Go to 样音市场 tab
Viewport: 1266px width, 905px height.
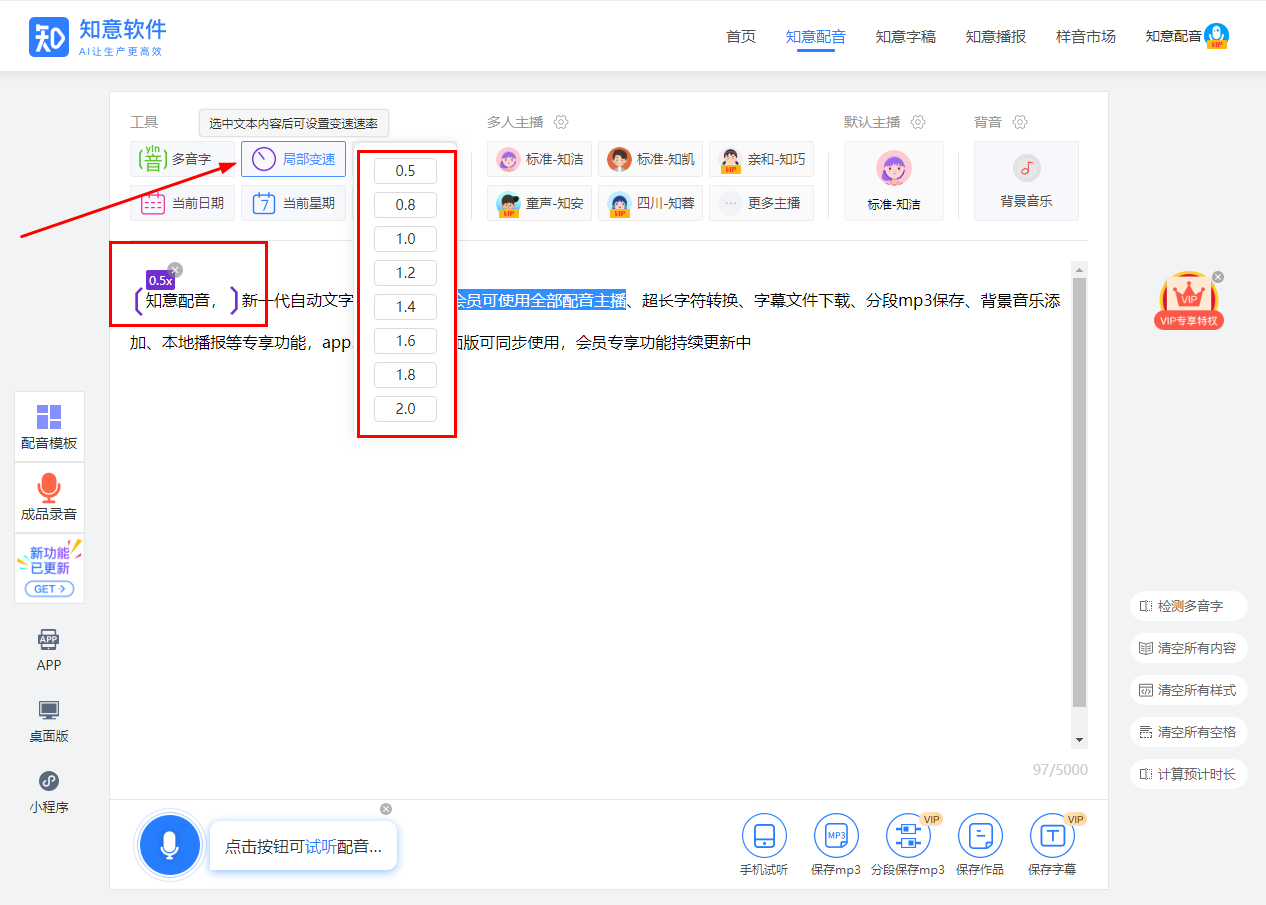click(x=1085, y=37)
